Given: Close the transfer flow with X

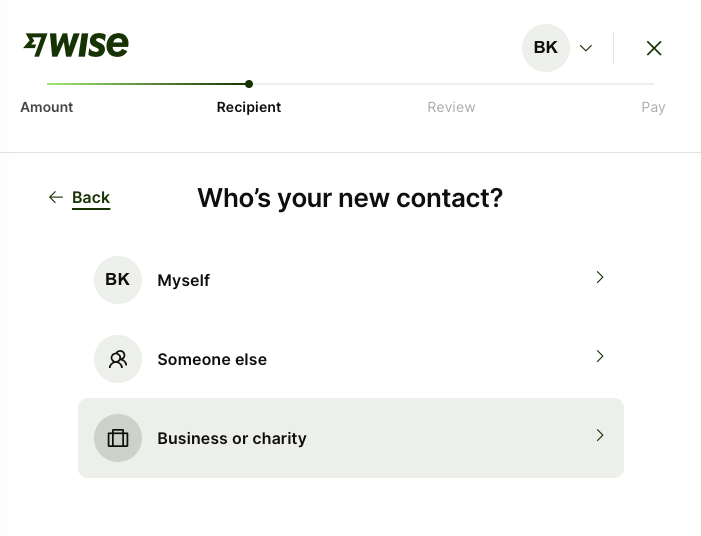Looking at the screenshot, I should 654,48.
